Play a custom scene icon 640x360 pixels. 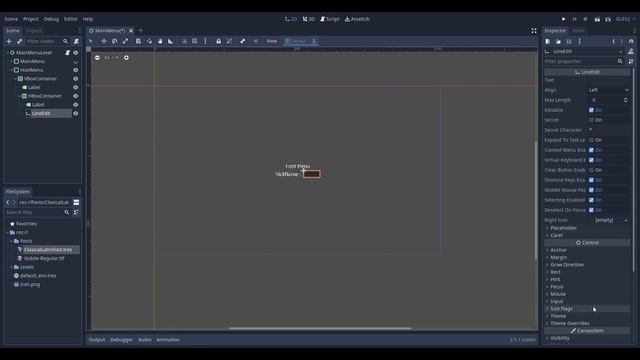pos(608,19)
